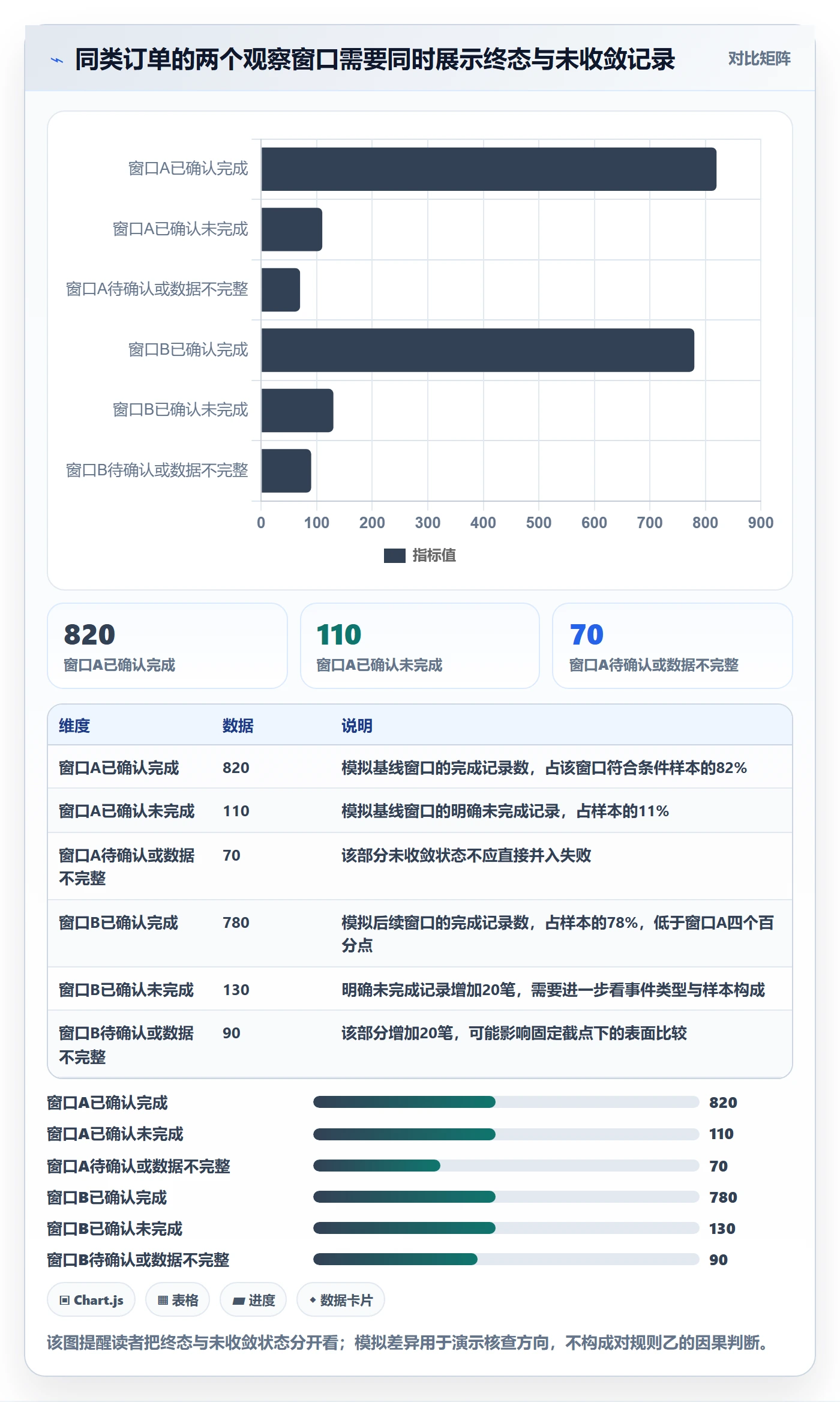Select the 数据卡片 chip
The width and height of the screenshot is (840, 1402).
(341, 1300)
